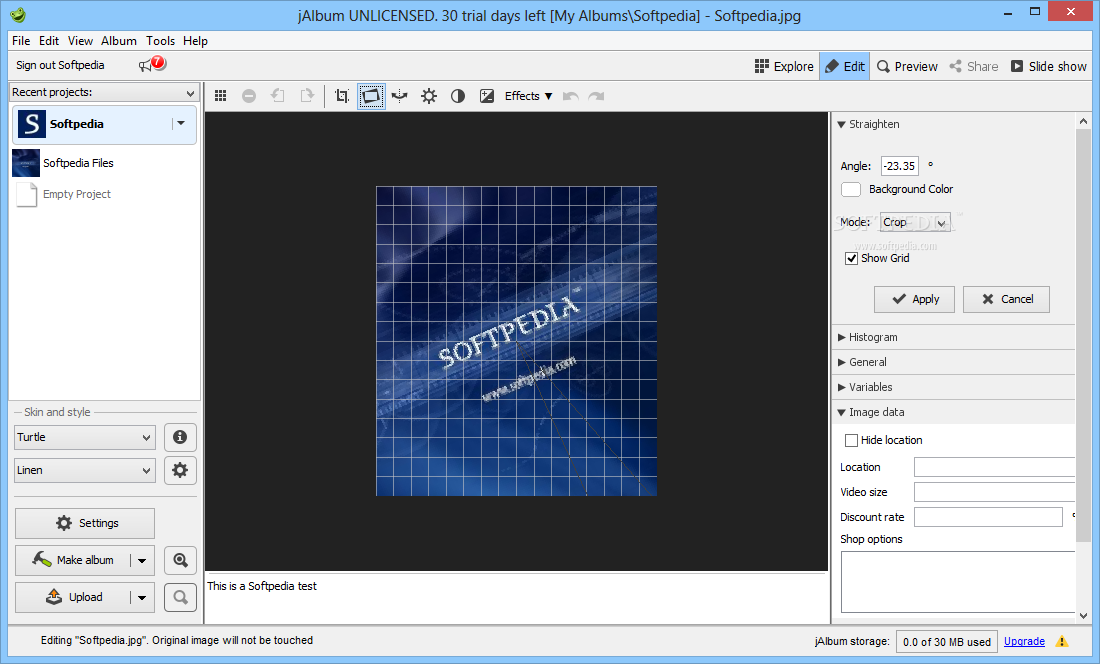The image size is (1100, 664).
Task: Open Make album options arrow
Action: (142, 560)
